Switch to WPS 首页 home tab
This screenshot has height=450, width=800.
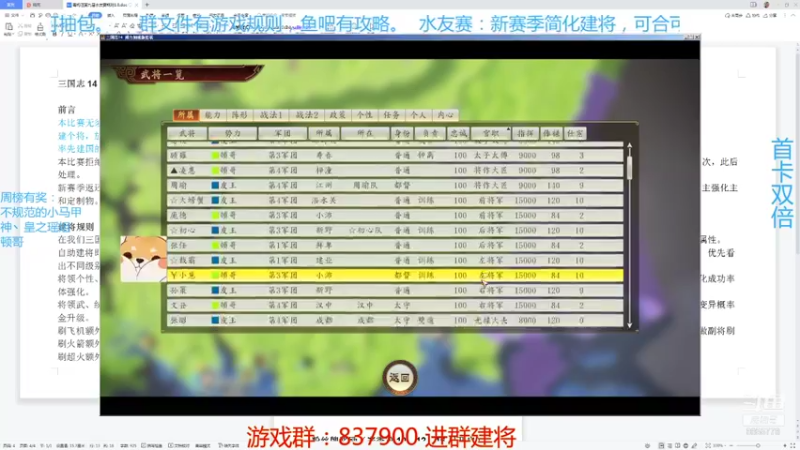(x=11, y=5)
